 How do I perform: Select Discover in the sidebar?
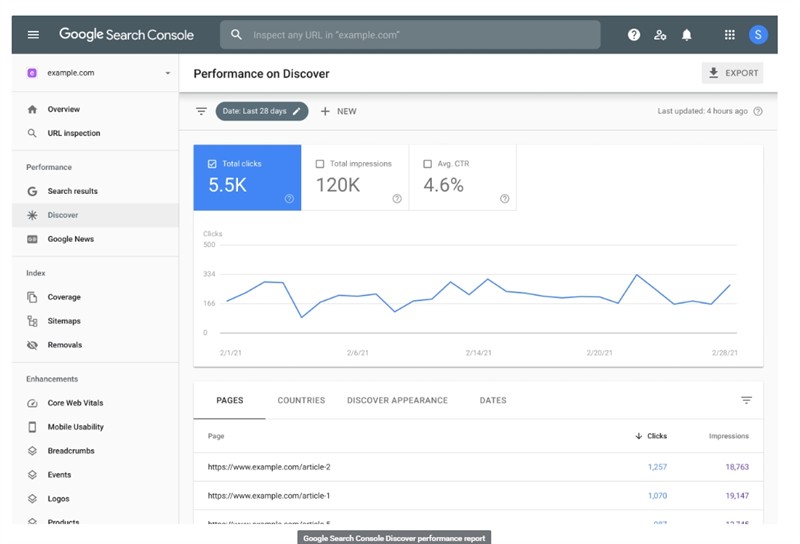coord(95,215)
